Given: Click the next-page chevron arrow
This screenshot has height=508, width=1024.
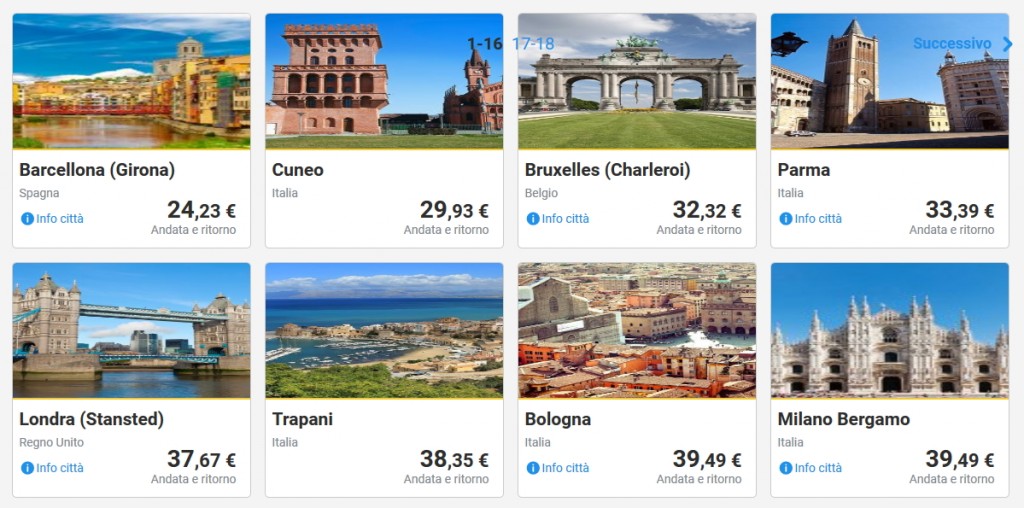Looking at the screenshot, I should 1007,44.
